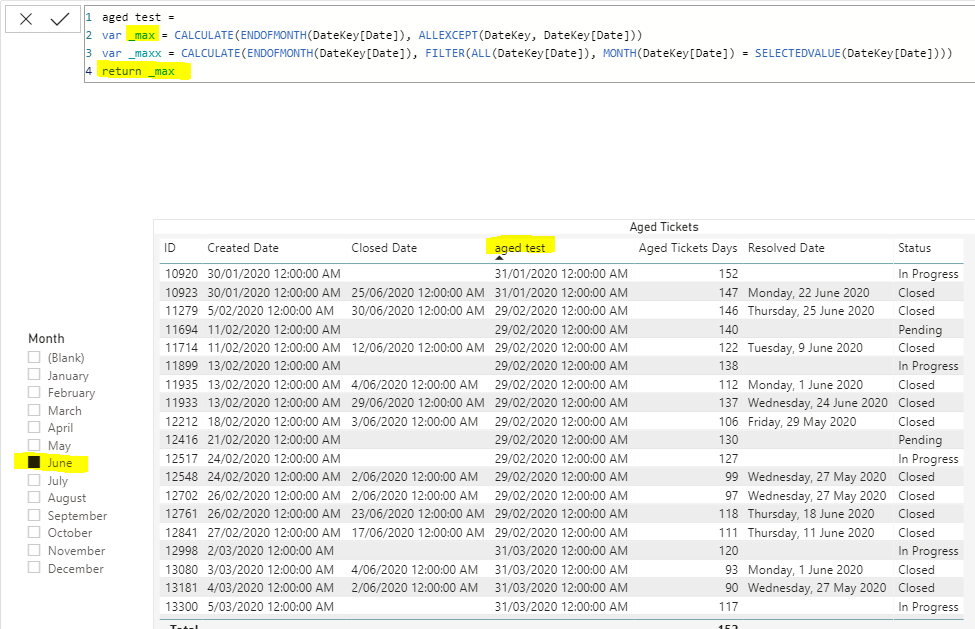This screenshot has width=975, height=629.
Task: Click Closed Date 30/06/2020 in row 11279
Action: (417, 311)
